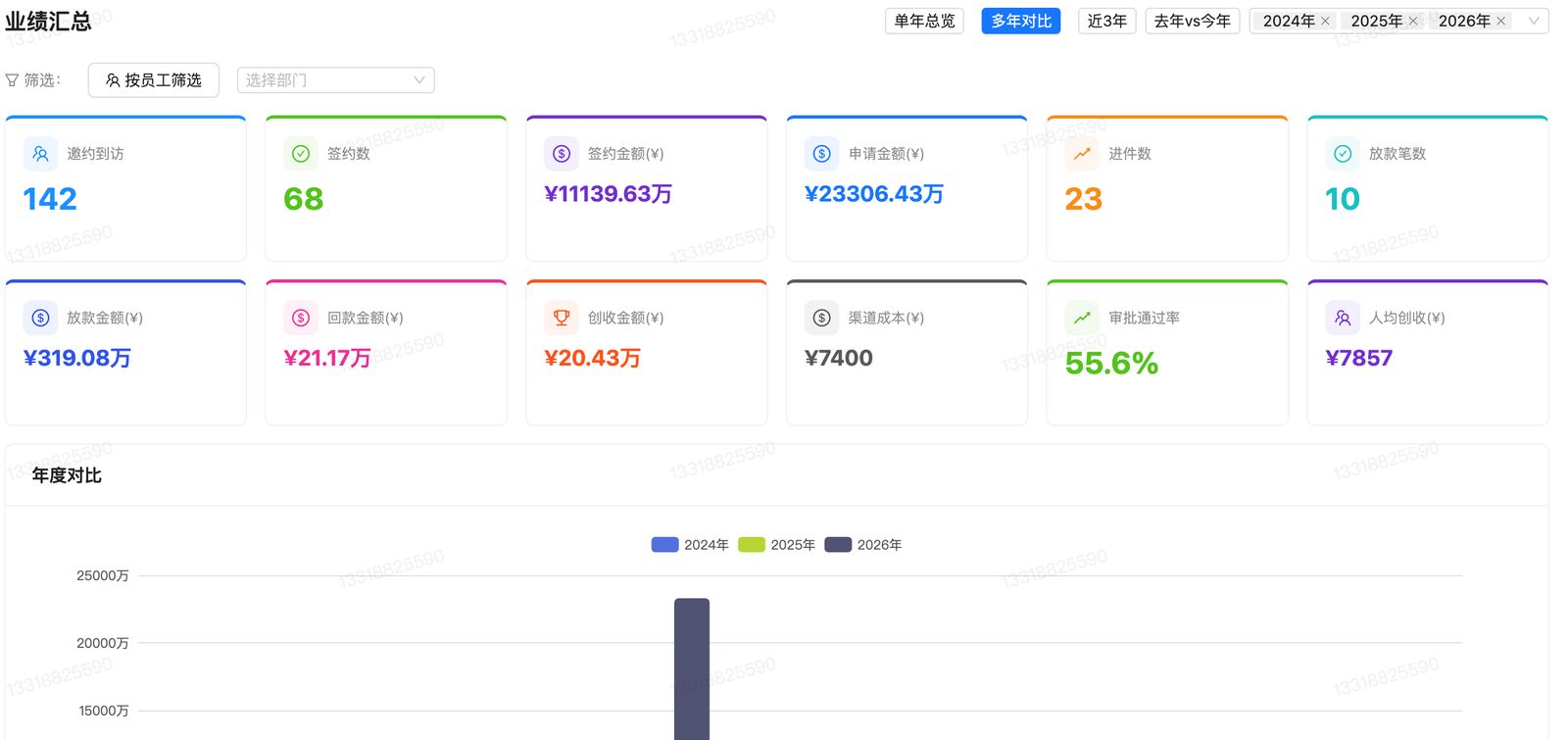The width and height of the screenshot is (1568, 740).
Task: Toggle the 2025年 legend series
Action: (776, 545)
